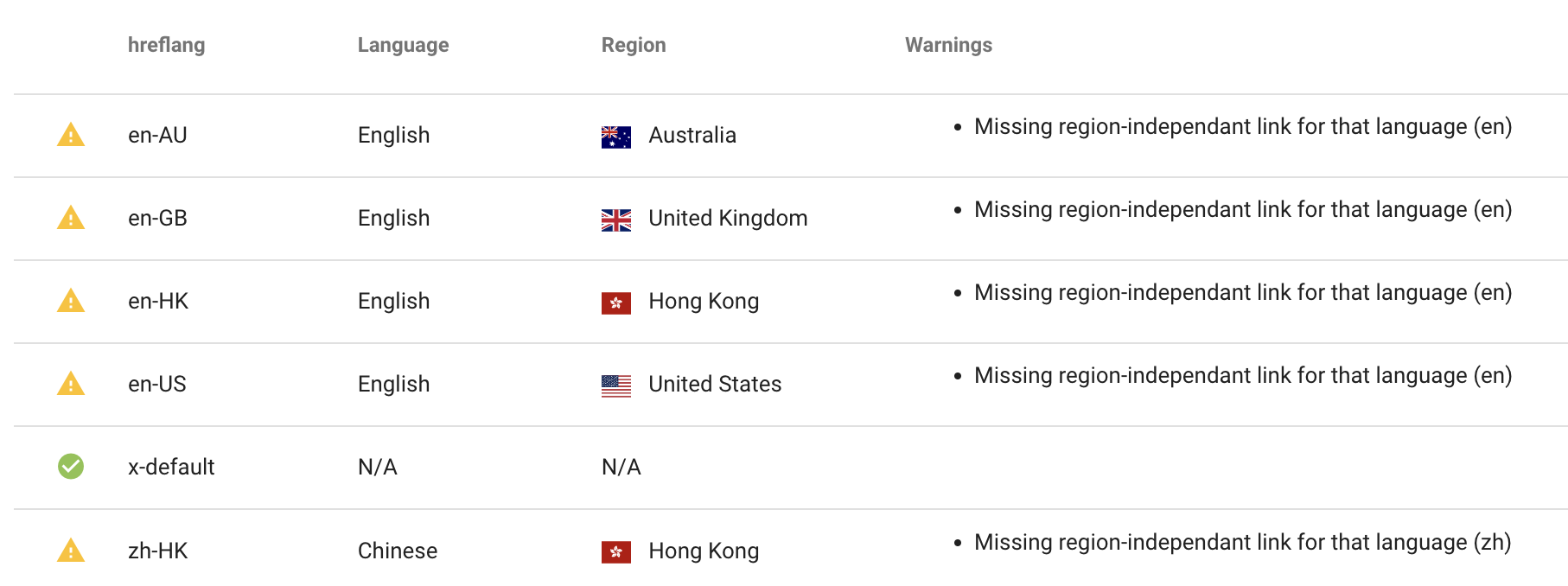Screen dimensions: 1568x586
Task: Click the United States flag icon
Action: (616, 386)
